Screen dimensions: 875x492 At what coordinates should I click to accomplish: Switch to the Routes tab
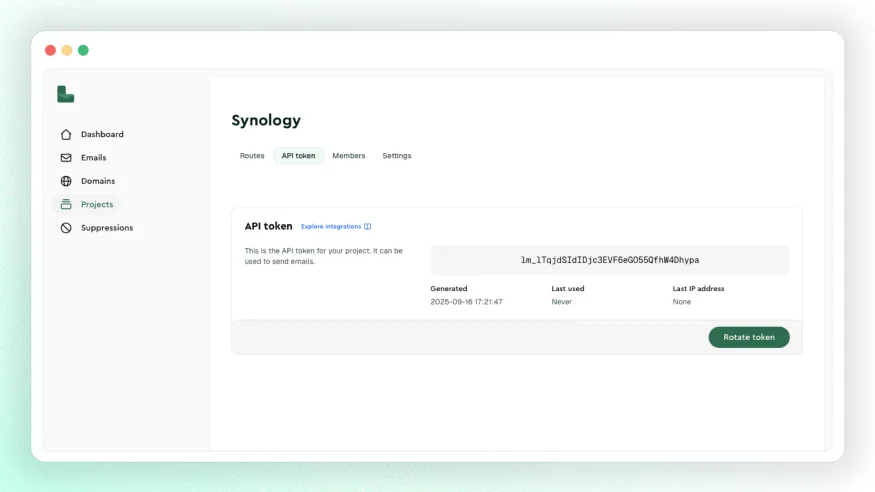252,156
